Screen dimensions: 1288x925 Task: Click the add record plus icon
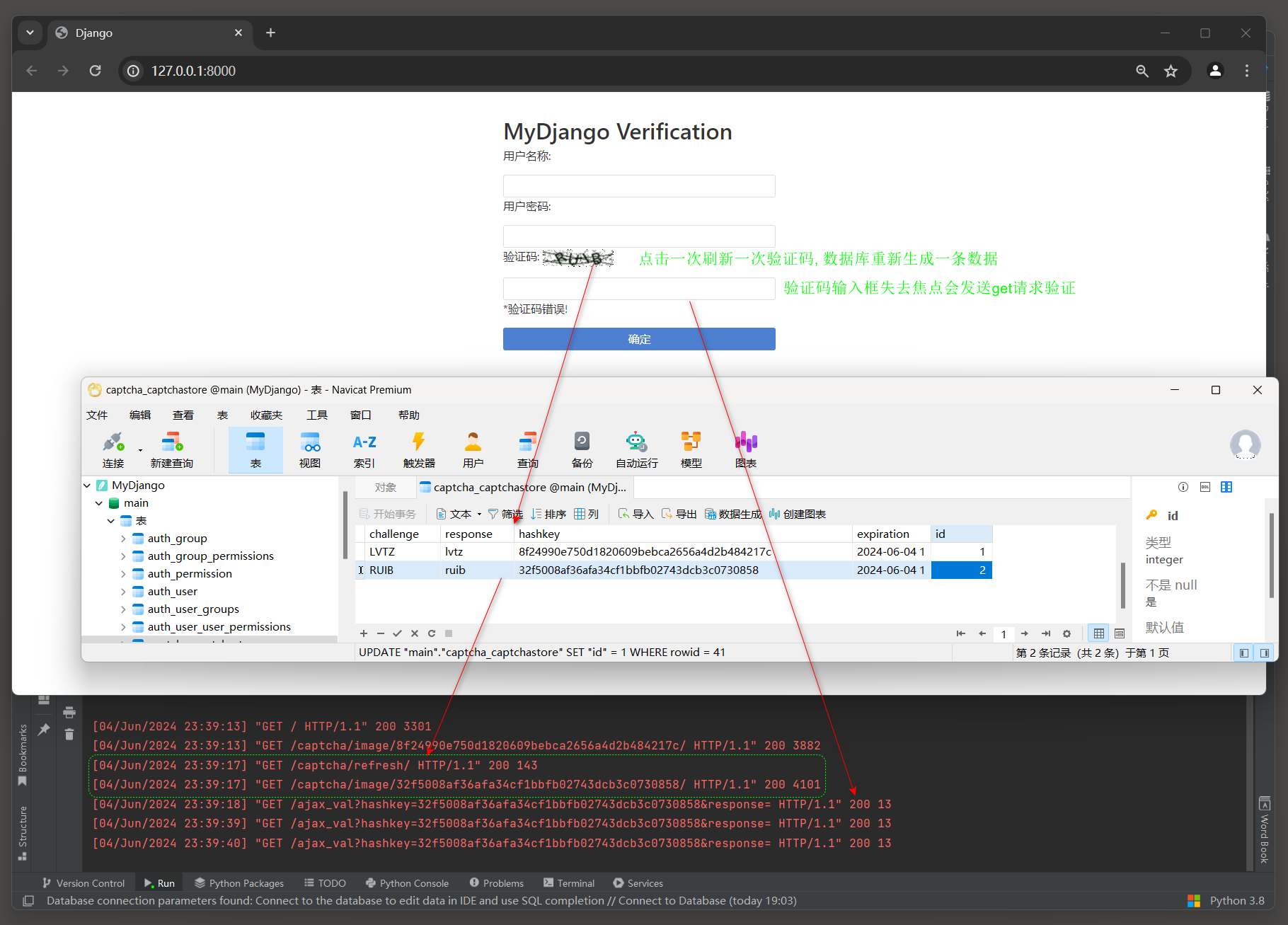(x=364, y=633)
